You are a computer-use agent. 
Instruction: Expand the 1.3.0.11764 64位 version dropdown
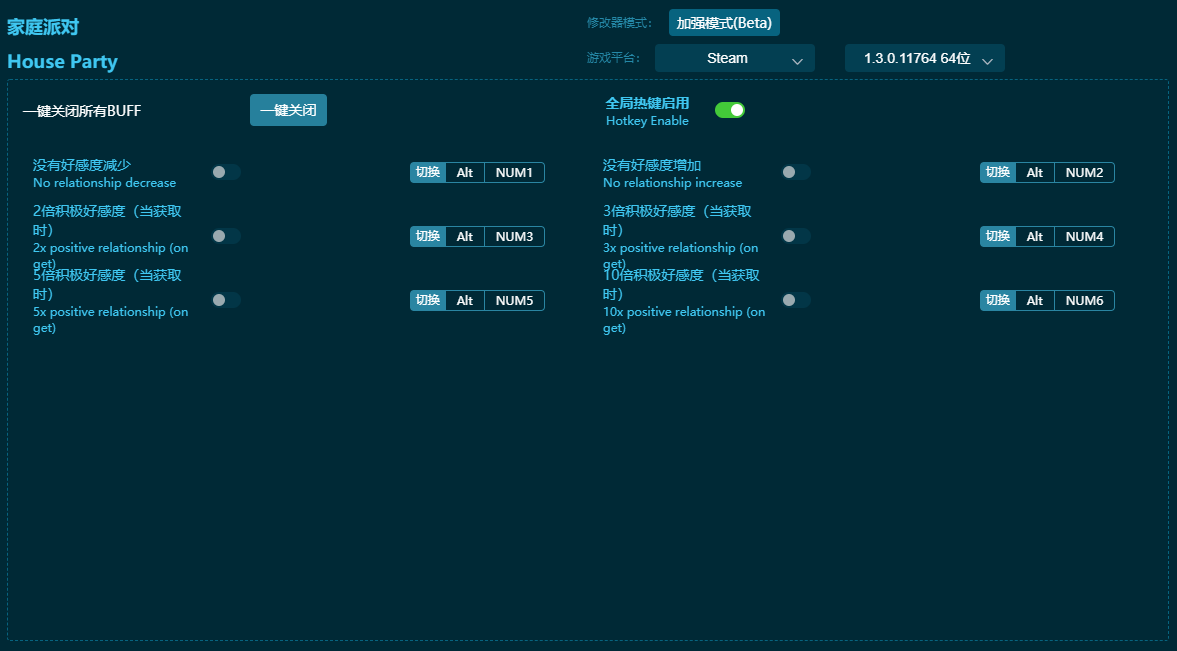tap(924, 58)
